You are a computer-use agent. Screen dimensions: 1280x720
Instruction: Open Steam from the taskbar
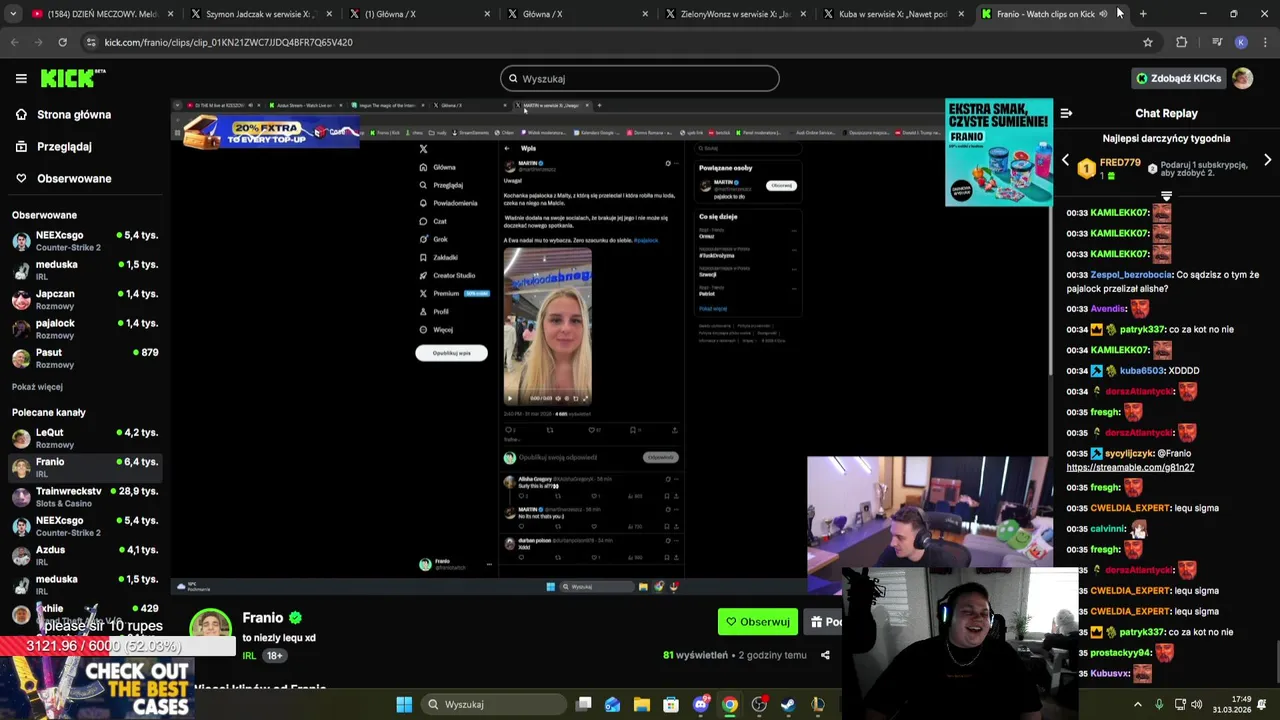(x=788, y=704)
